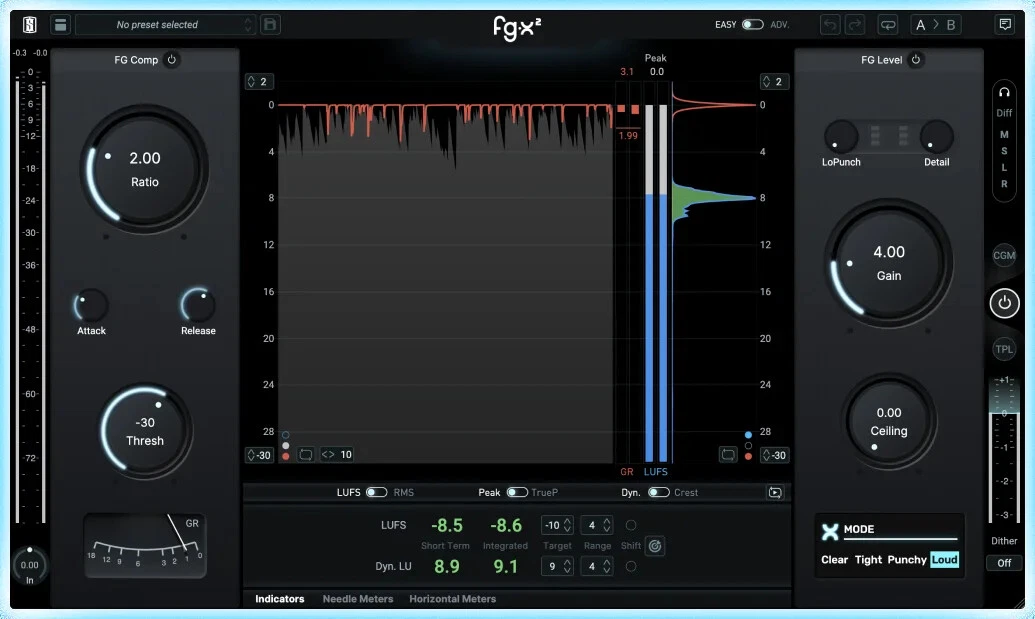
Task: Select Punchy mode
Action: click(907, 560)
